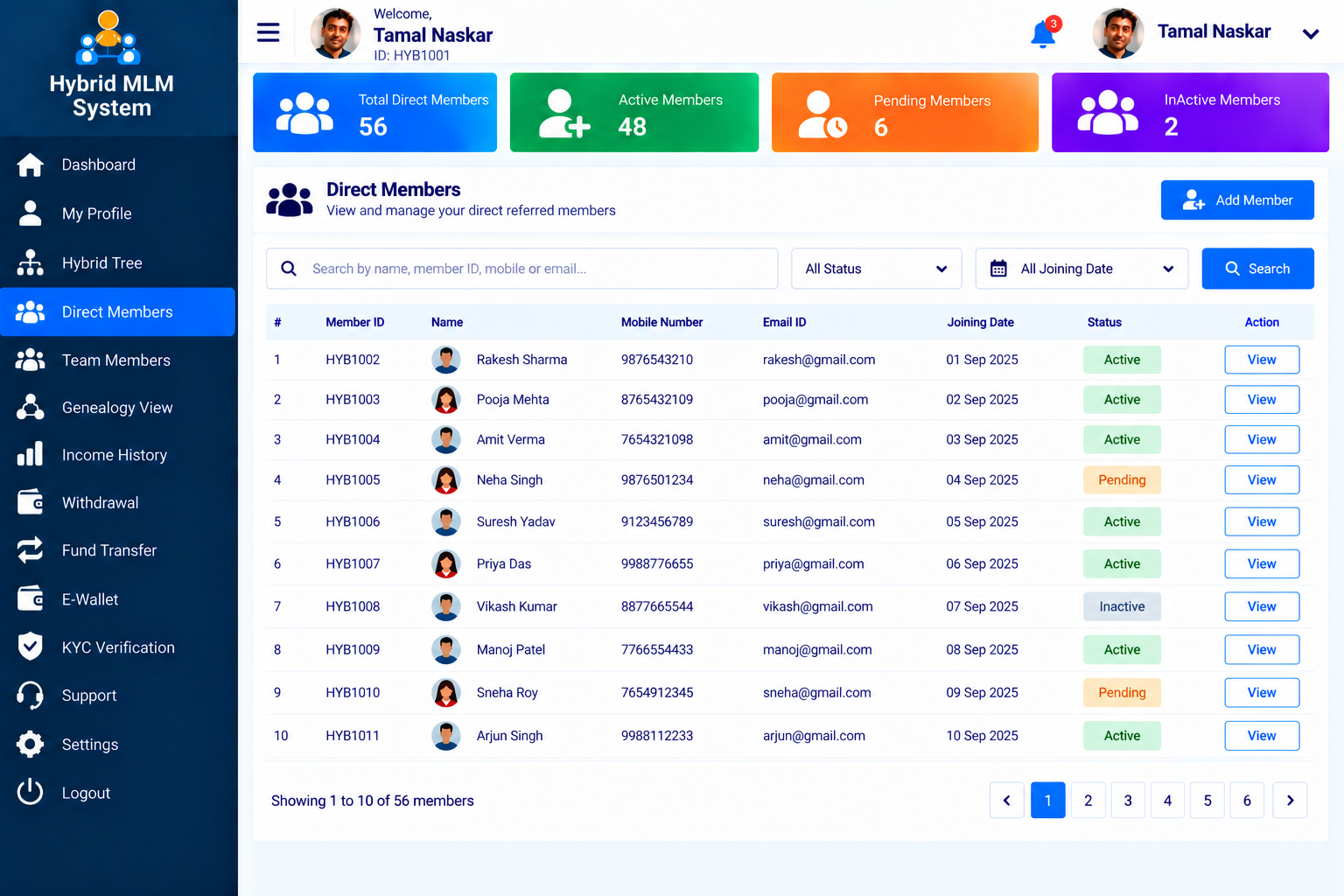
Task: Toggle the hamburger menu icon
Action: pos(268,32)
